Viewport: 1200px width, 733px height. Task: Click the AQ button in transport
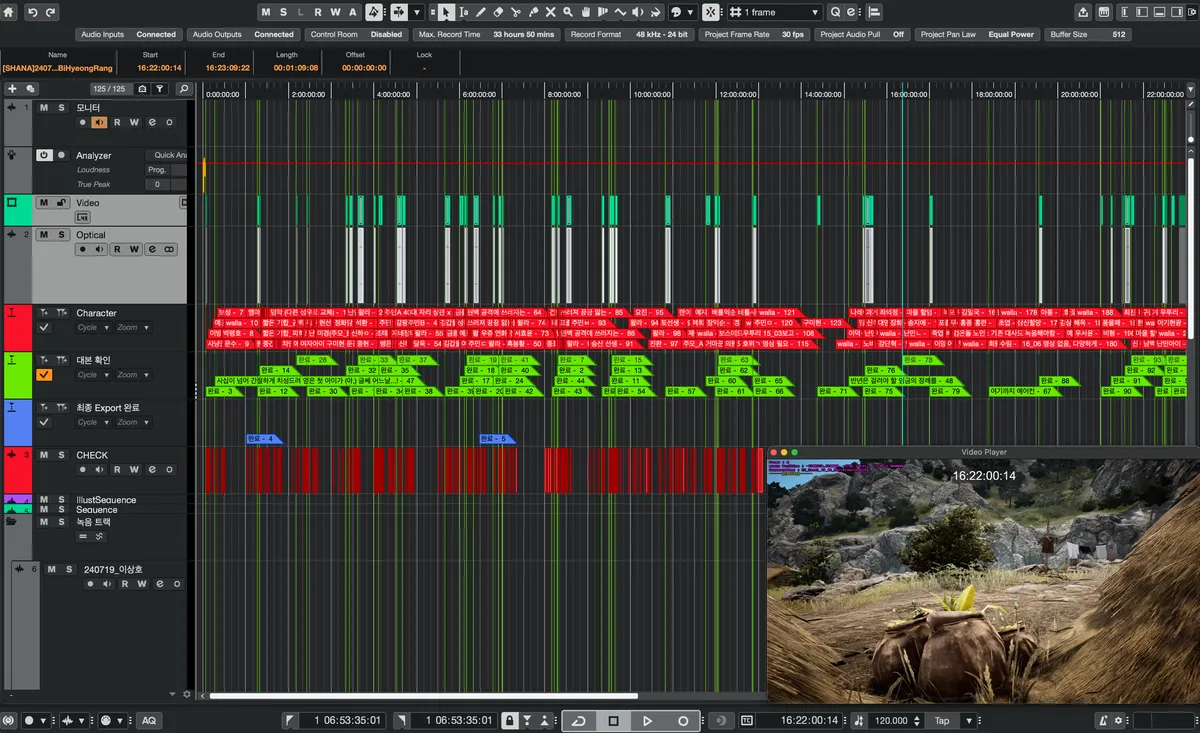coord(149,720)
